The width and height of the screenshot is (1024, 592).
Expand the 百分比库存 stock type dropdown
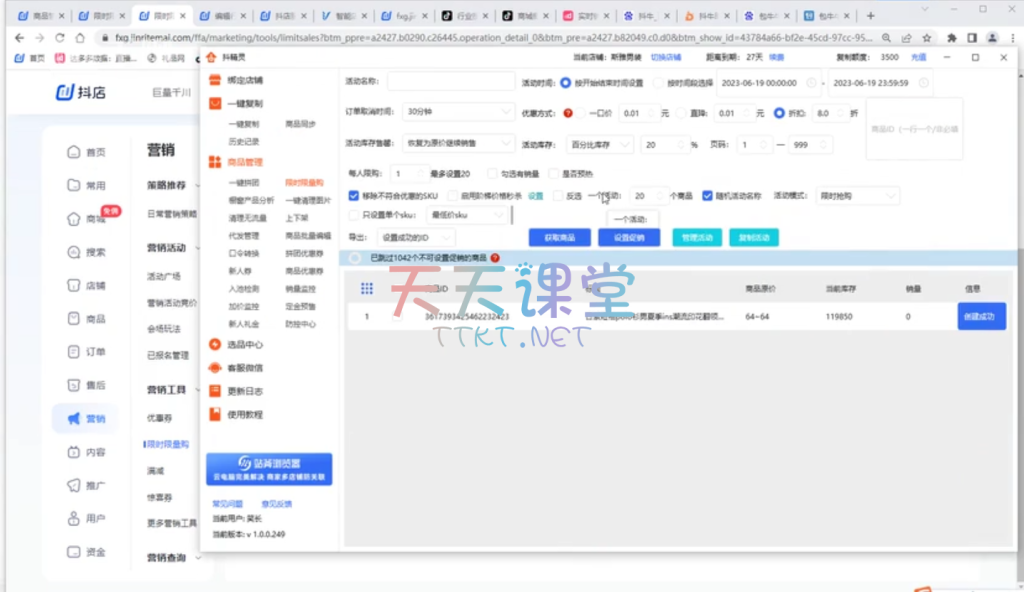click(x=600, y=145)
